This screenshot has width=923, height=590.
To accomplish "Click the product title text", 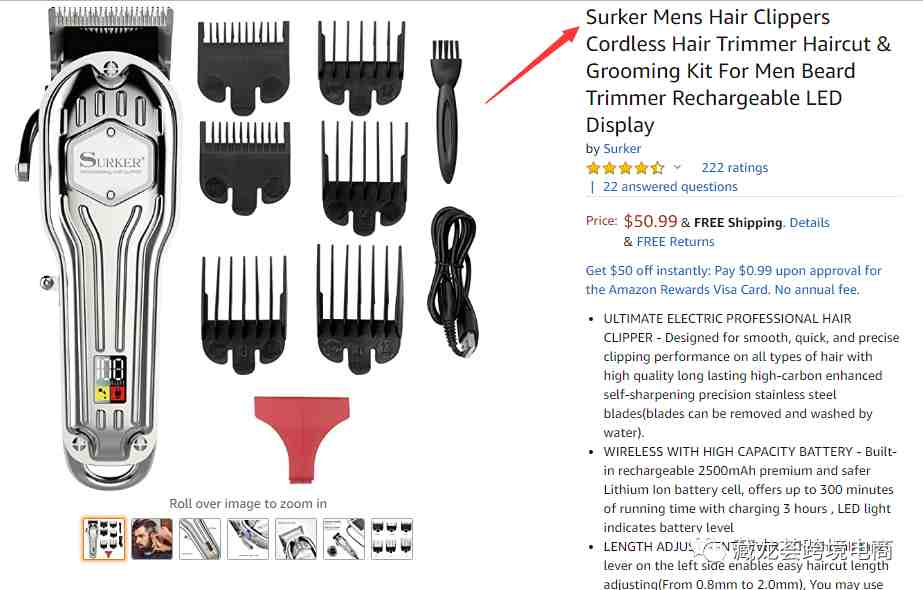I will [x=738, y=71].
